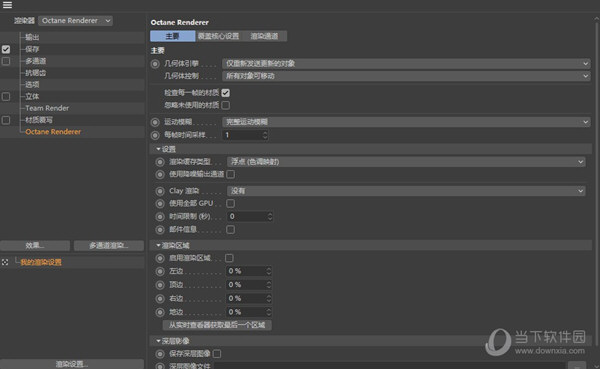Uncheck 检查每一帧的材质
This screenshot has height=369, width=600.
(225, 93)
